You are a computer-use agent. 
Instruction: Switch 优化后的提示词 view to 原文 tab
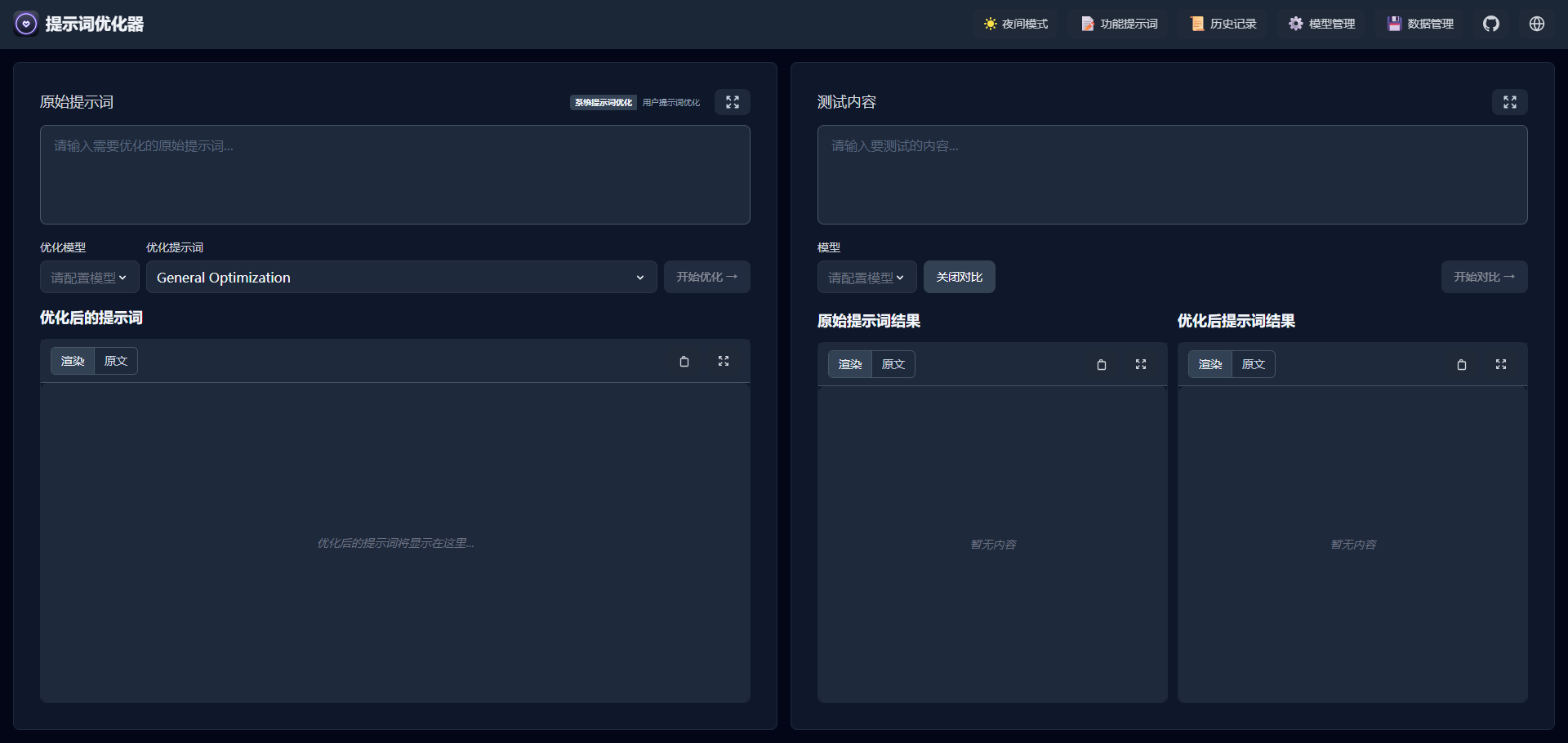(x=116, y=361)
